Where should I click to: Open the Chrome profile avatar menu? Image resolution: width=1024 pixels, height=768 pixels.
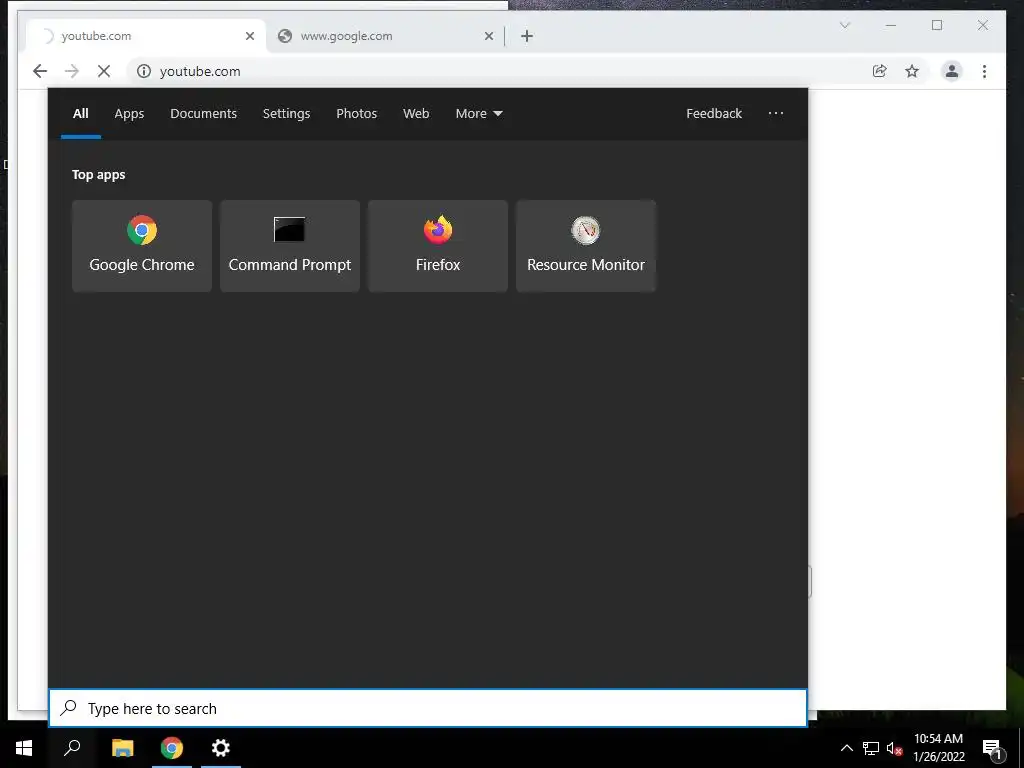click(x=952, y=71)
